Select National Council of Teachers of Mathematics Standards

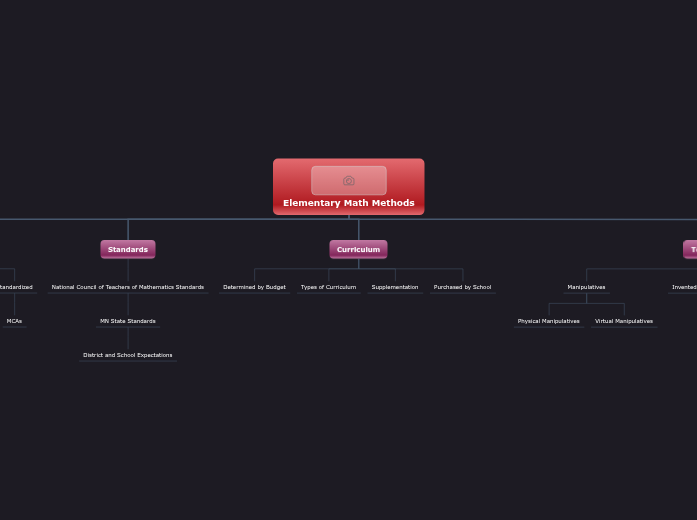pos(128,287)
